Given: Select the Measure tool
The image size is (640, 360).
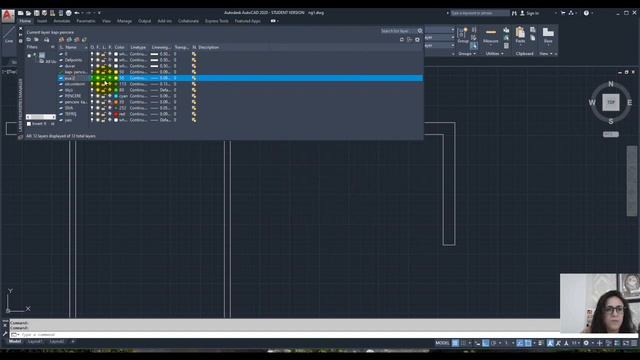Looking at the screenshot, I should [491, 36].
